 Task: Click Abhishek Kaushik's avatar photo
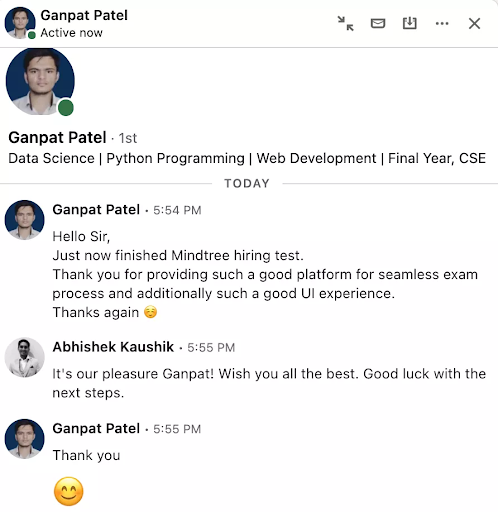click(24, 357)
